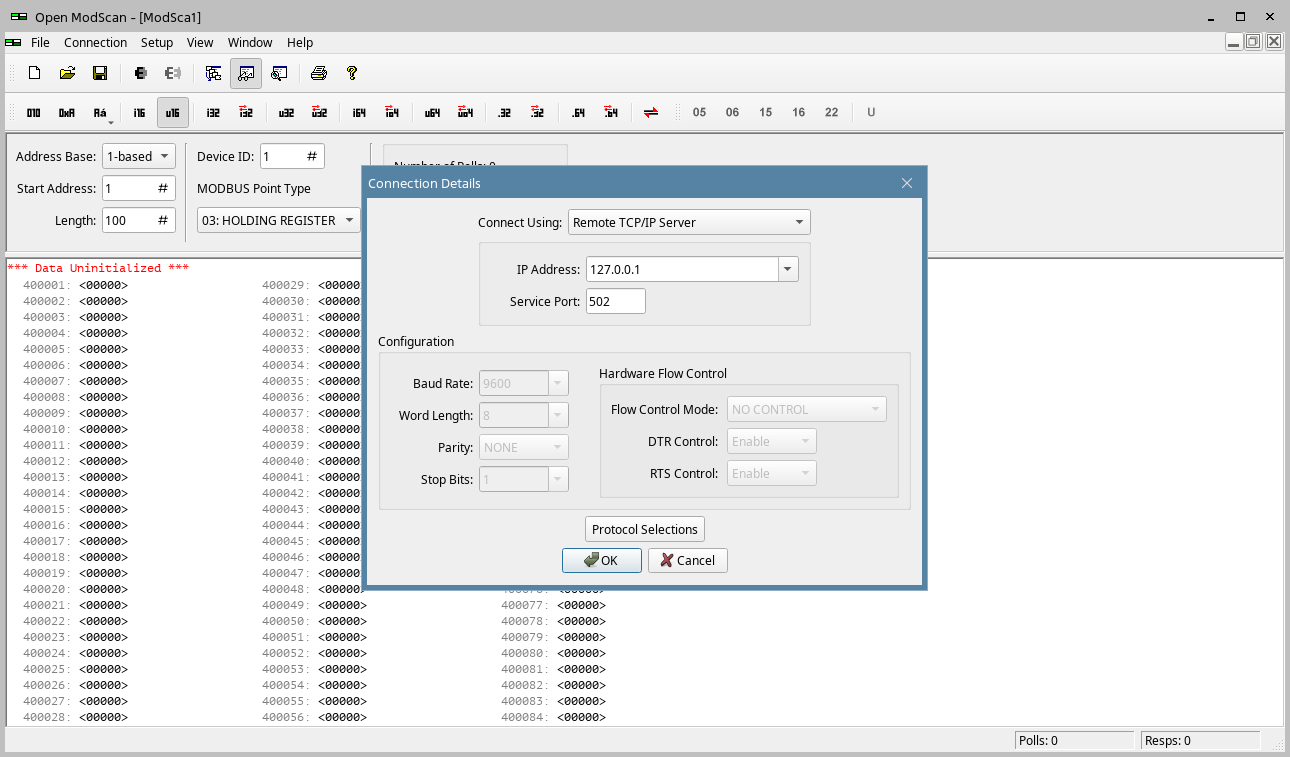Click the yellow question mark help icon

[x=352, y=73]
